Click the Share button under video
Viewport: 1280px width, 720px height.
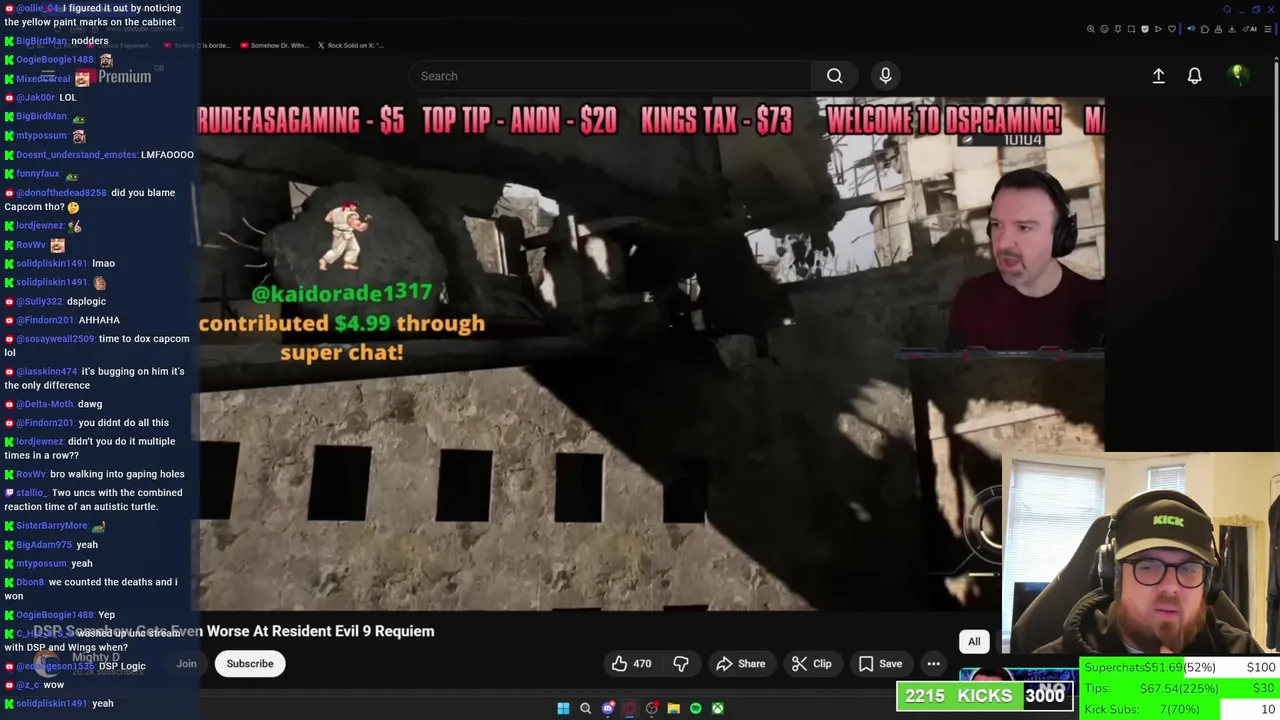click(x=741, y=664)
